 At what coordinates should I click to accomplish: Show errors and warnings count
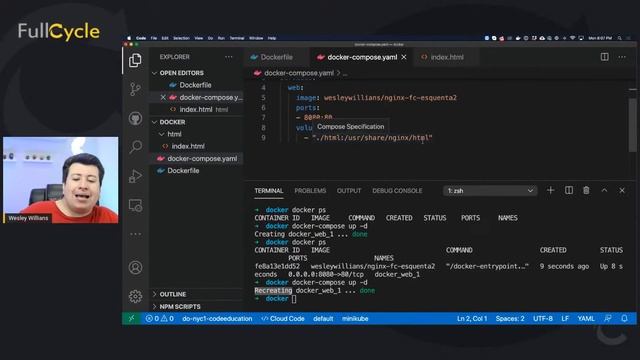click(160, 318)
